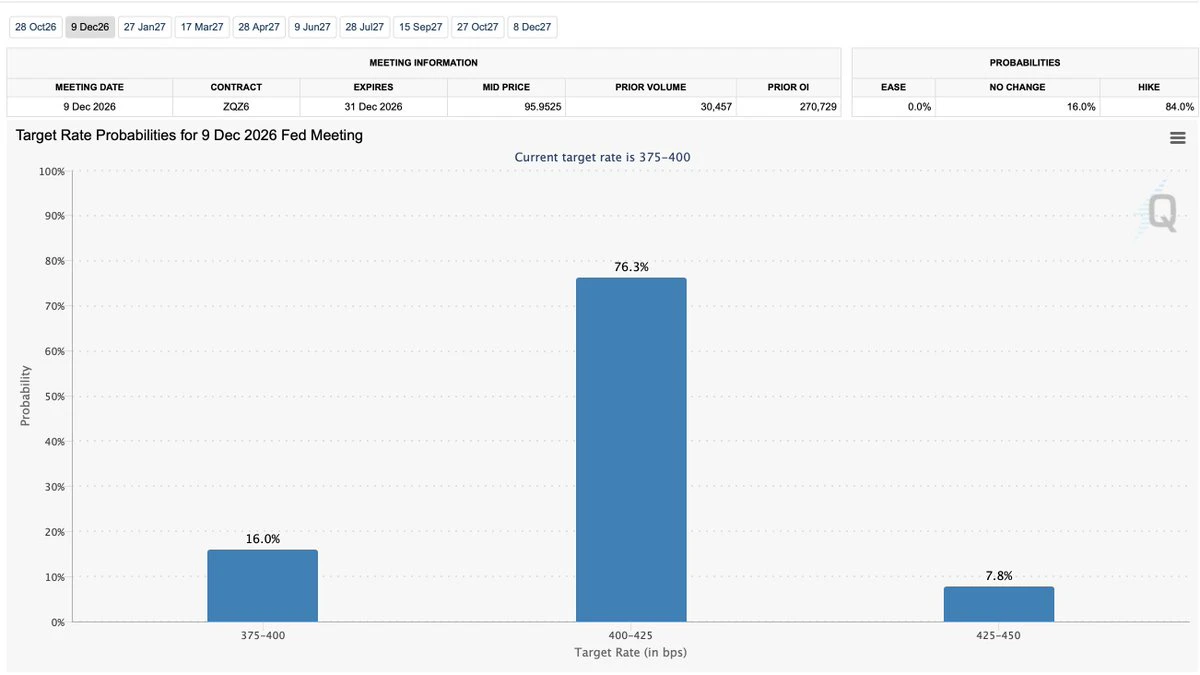Click the 76.3% bar data label
The height and width of the screenshot is (675, 1200).
pyautogui.click(x=632, y=267)
